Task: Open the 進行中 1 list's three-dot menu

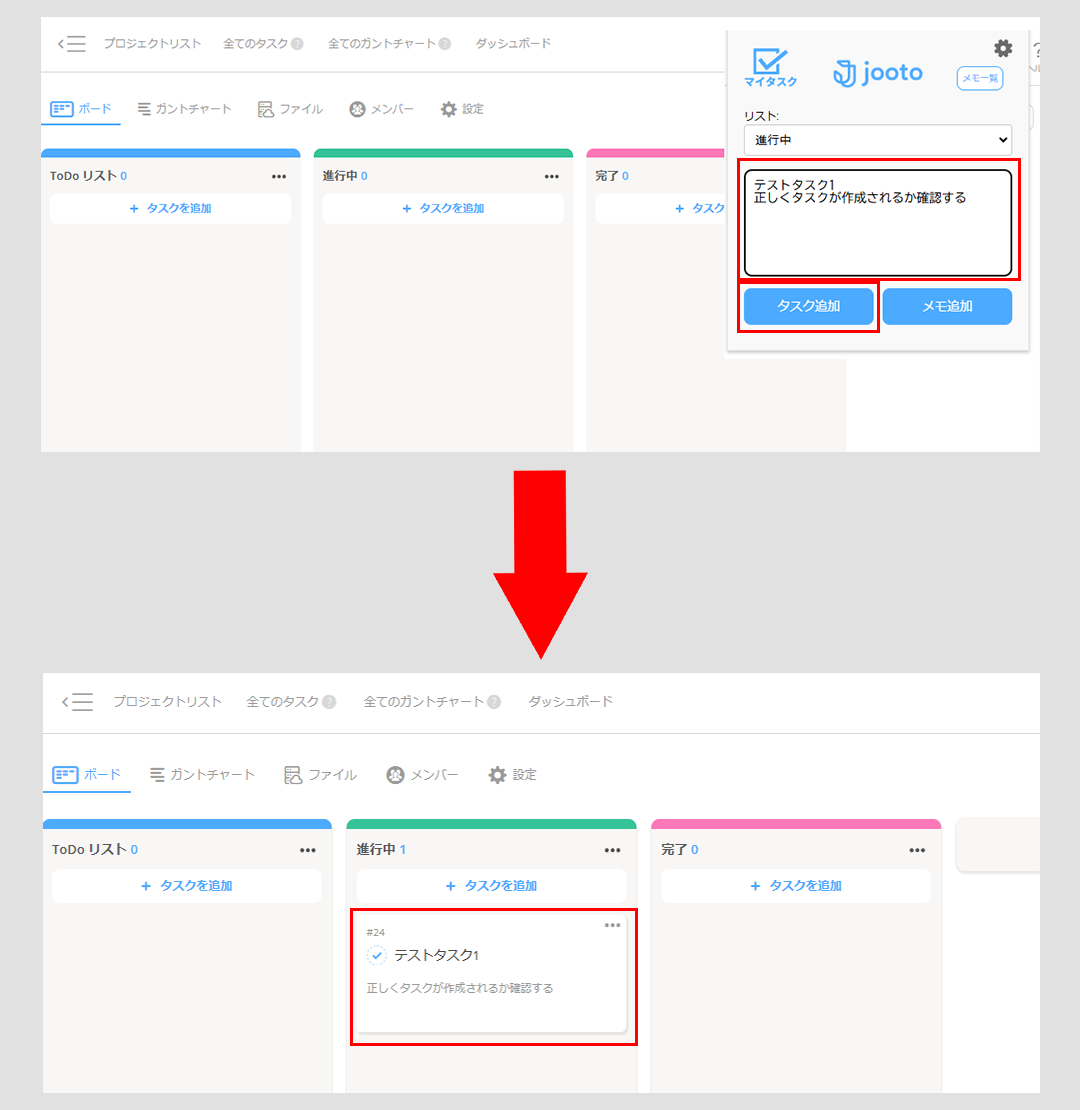Action: [x=612, y=850]
